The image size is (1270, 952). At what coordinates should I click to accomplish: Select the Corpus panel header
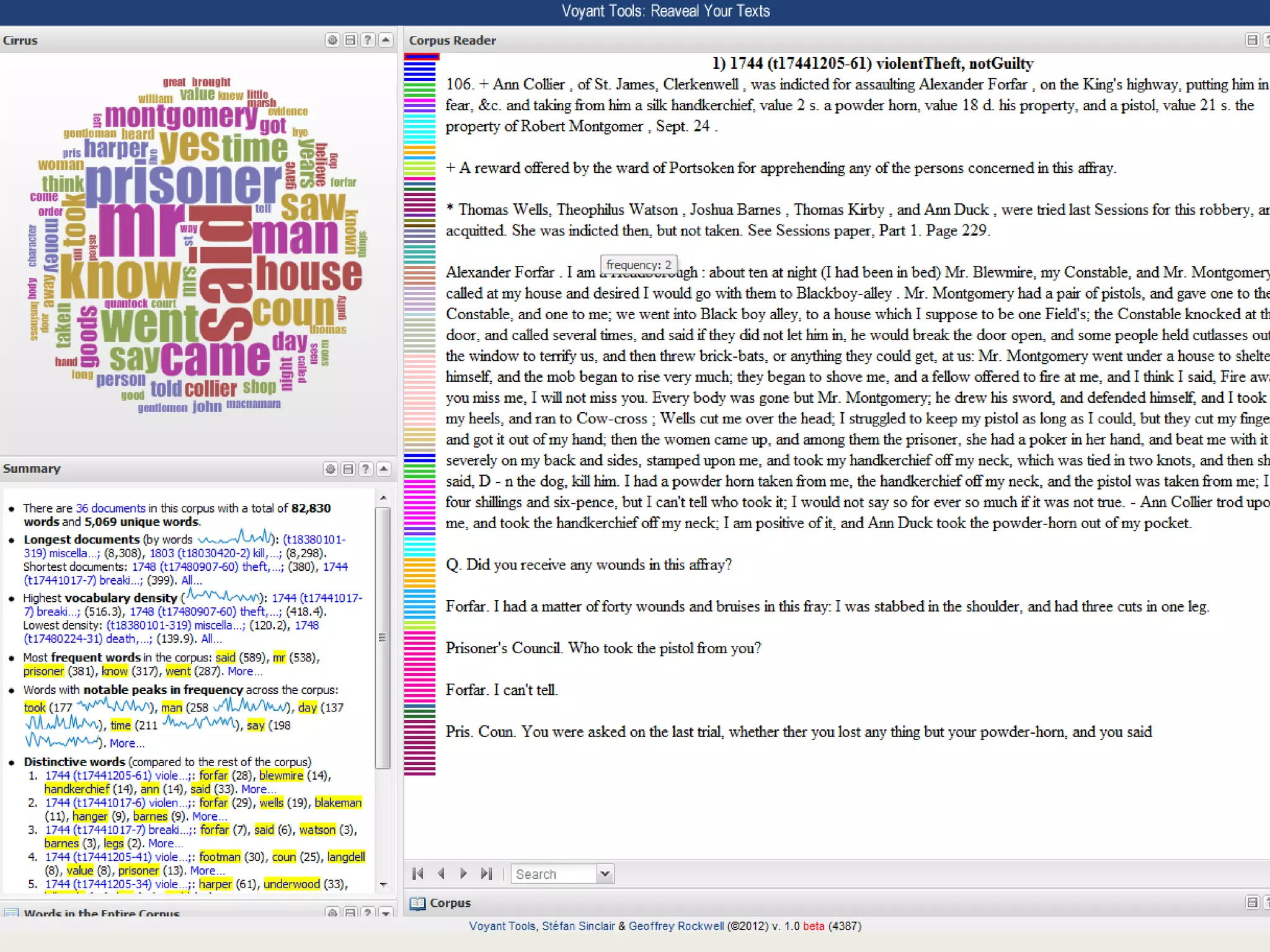[x=450, y=903]
